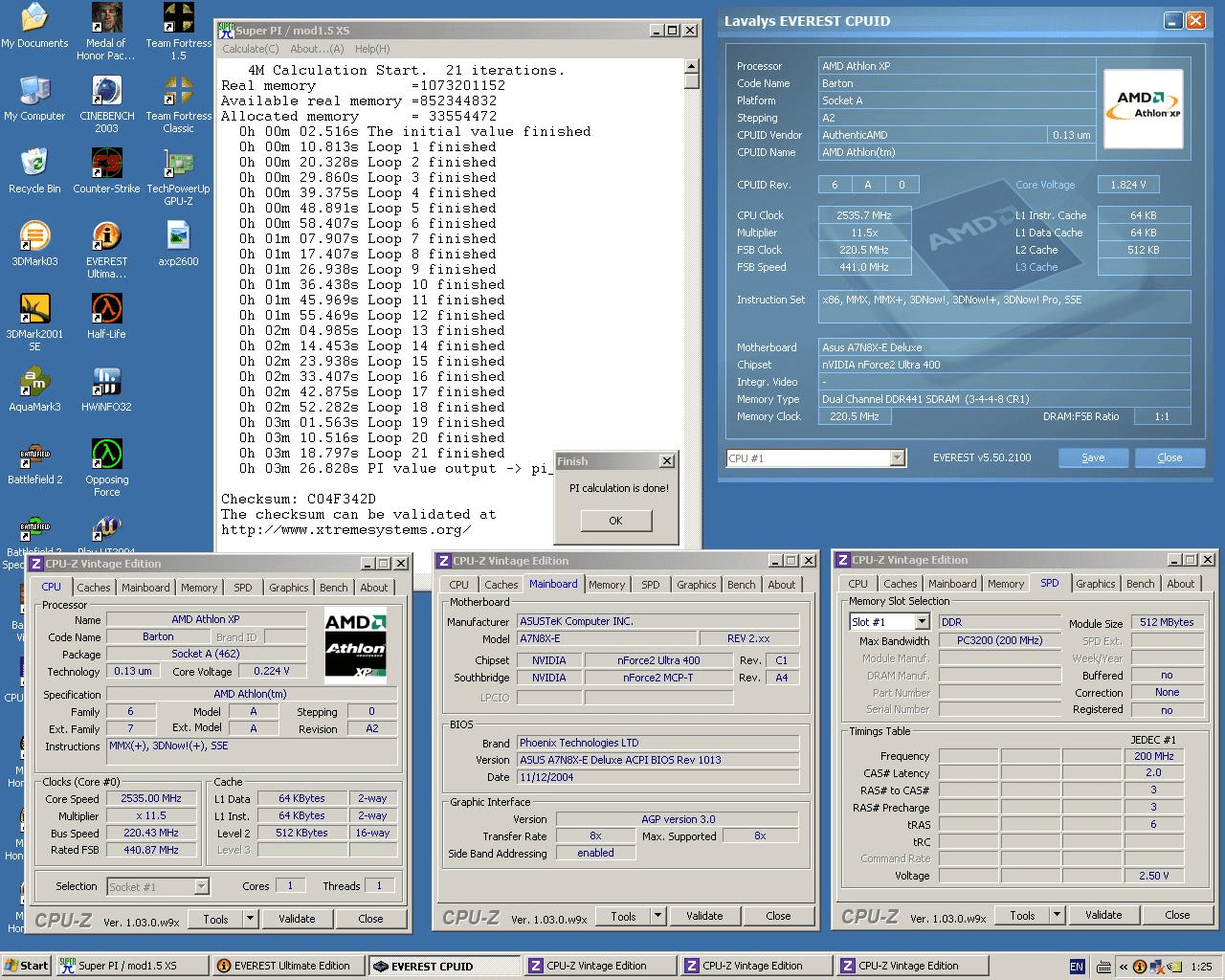The image size is (1225, 980).
Task: Open the About tab in CPU-Z SPD window
Action: (1181, 584)
